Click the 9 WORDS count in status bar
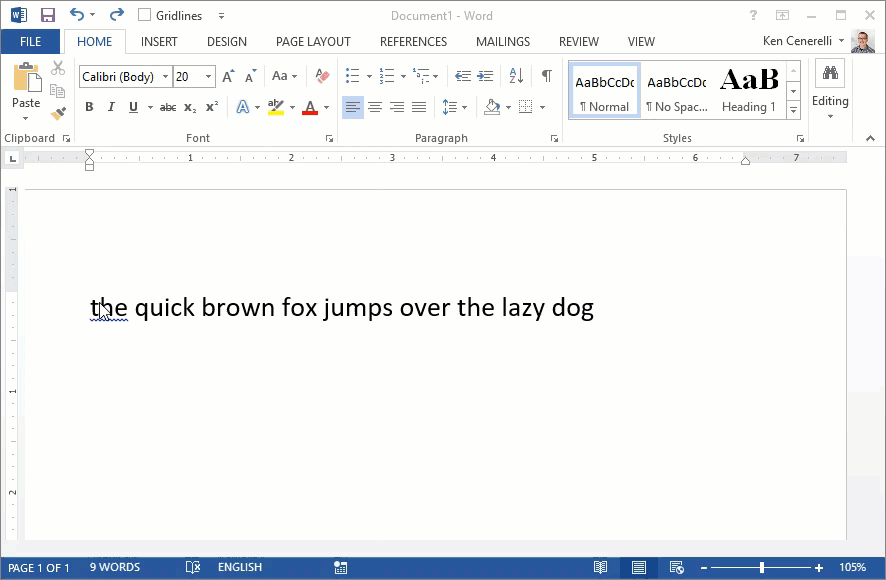 [114, 567]
